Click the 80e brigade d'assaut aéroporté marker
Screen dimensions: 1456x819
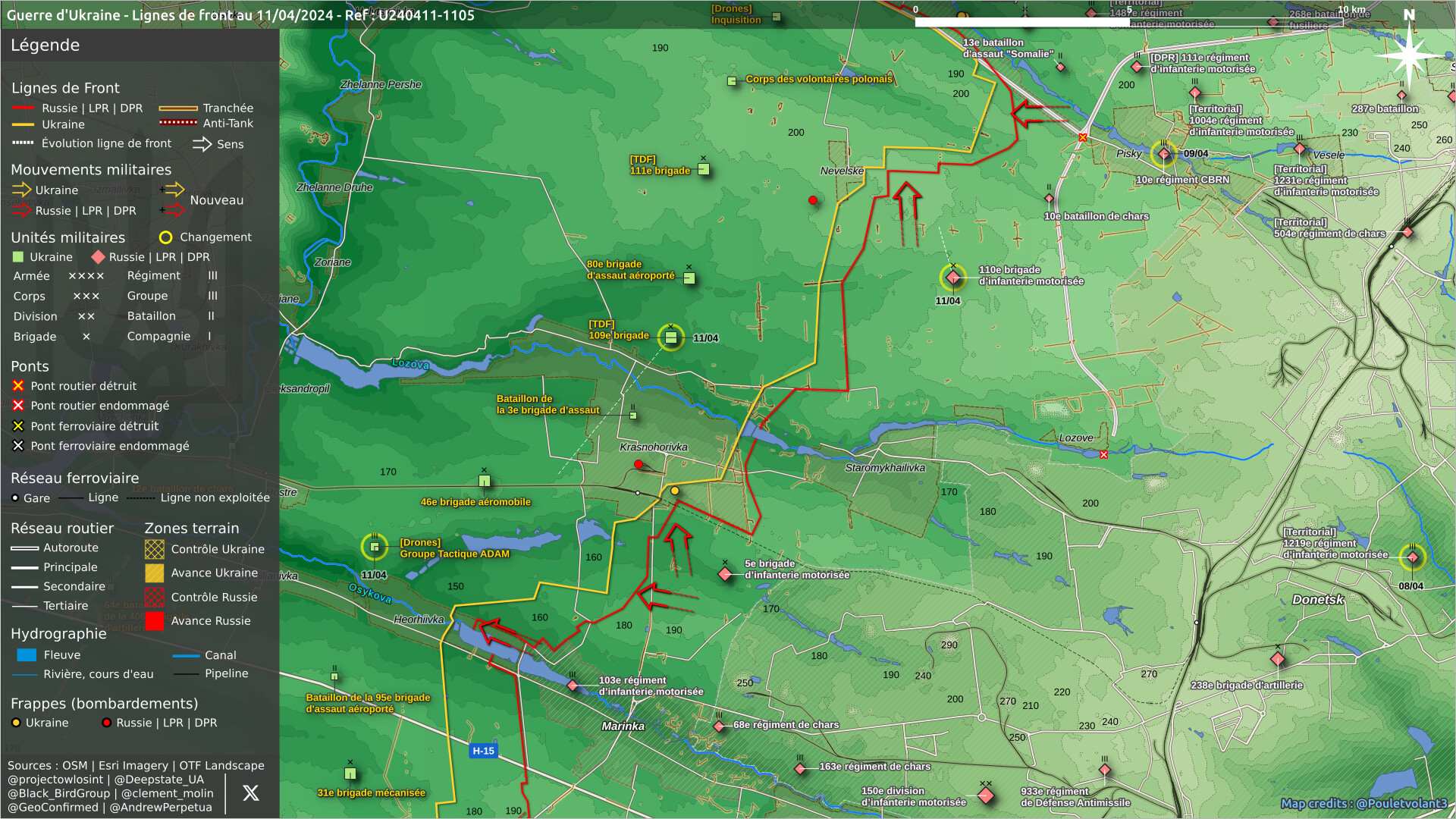[689, 278]
